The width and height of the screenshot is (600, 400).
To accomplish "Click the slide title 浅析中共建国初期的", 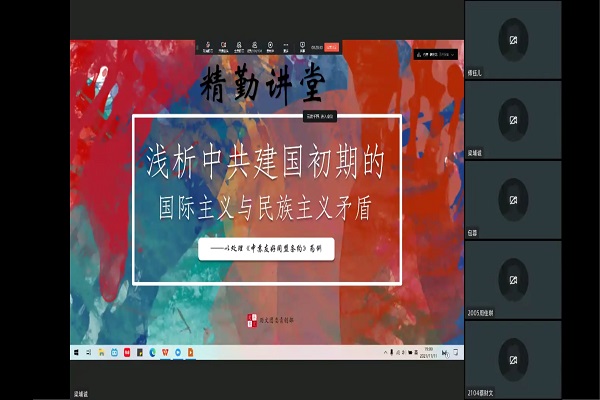I will point(266,158).
